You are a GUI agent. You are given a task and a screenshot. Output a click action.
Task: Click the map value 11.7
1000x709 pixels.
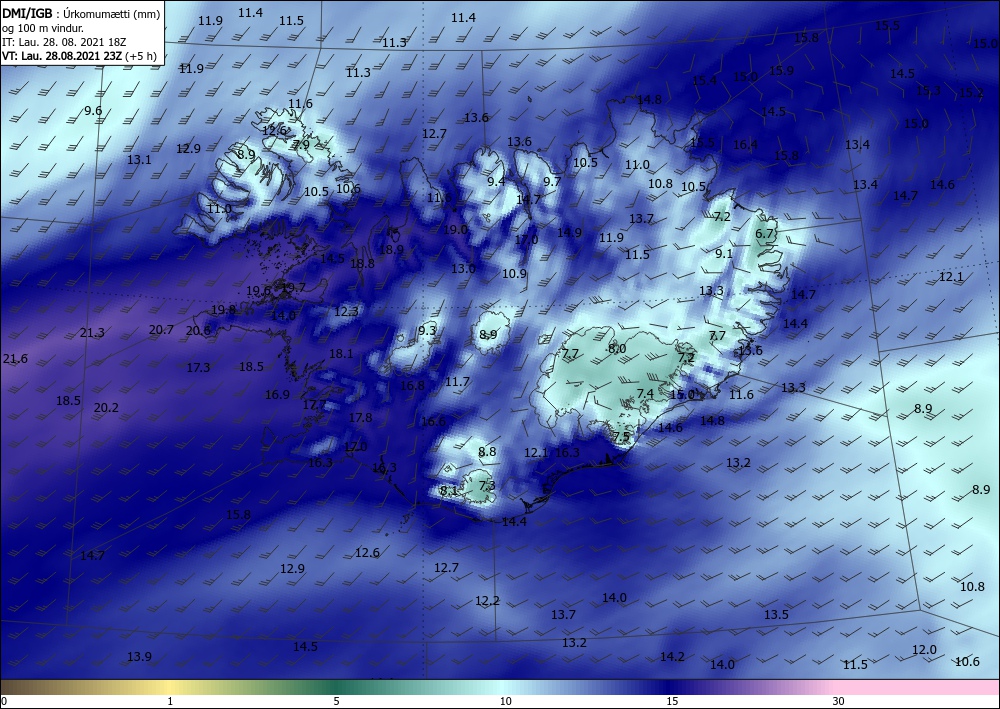(457, 382)
